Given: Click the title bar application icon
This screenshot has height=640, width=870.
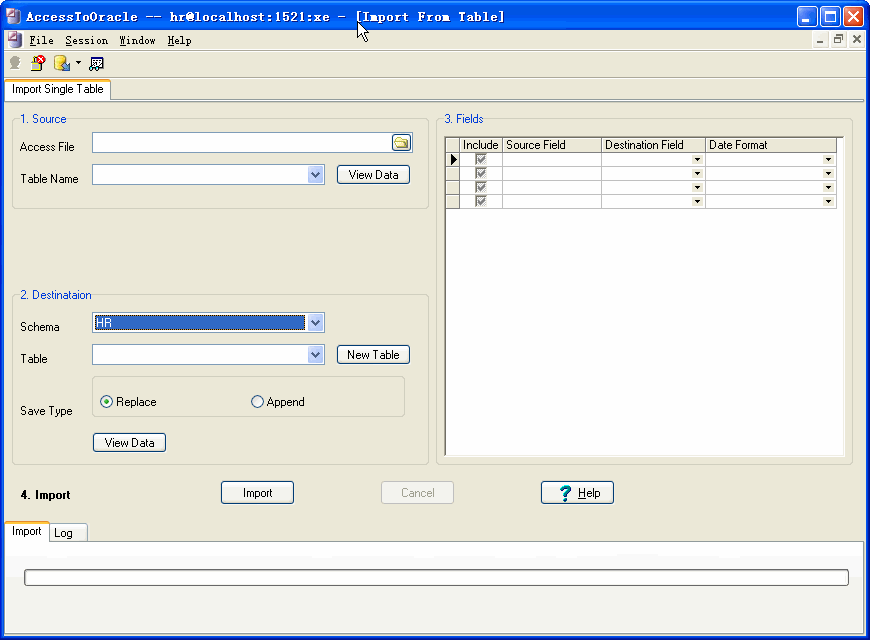Looking at the screenshot, I should point(13,16).
